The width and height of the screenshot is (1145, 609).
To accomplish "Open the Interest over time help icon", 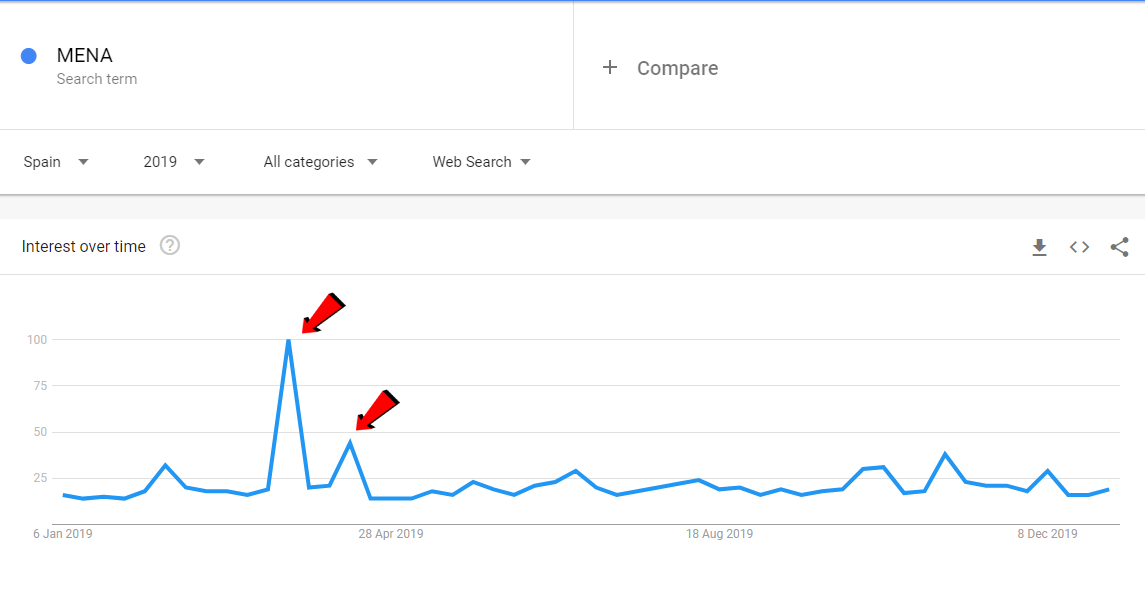I will [x=169, y=245].
